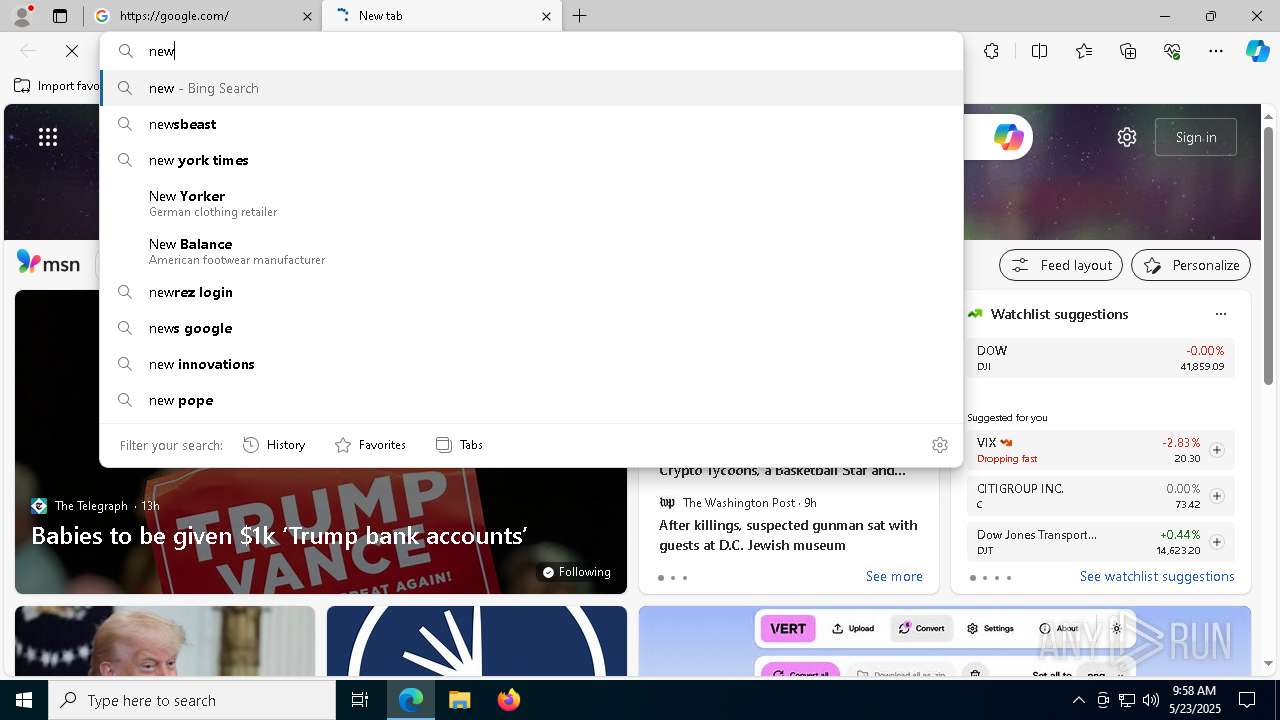
Task: Open the notification center icon
Action: click(x=1247, y=700)
